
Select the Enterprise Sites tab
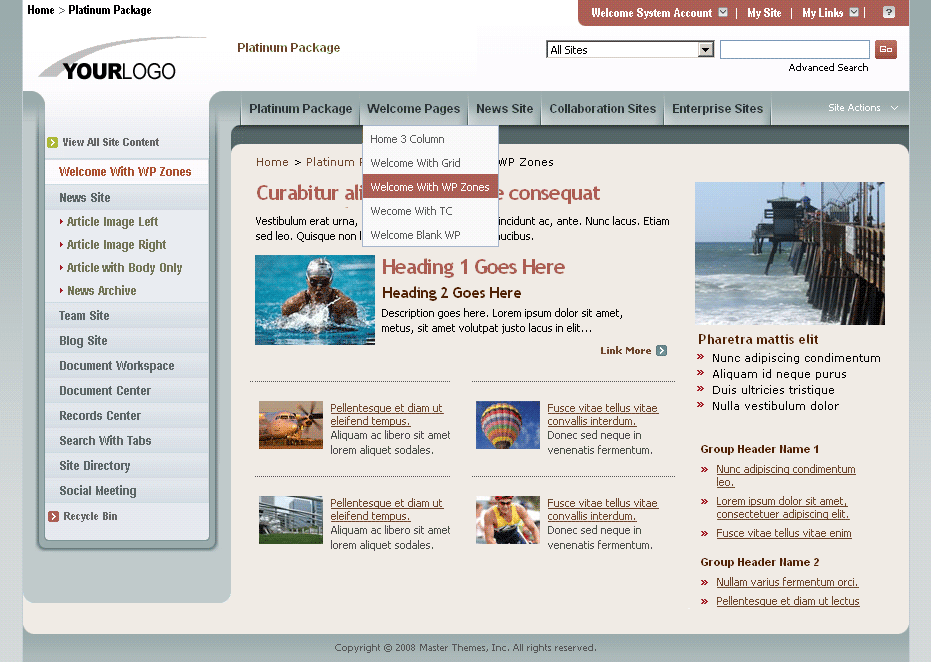tap(717, 109)
